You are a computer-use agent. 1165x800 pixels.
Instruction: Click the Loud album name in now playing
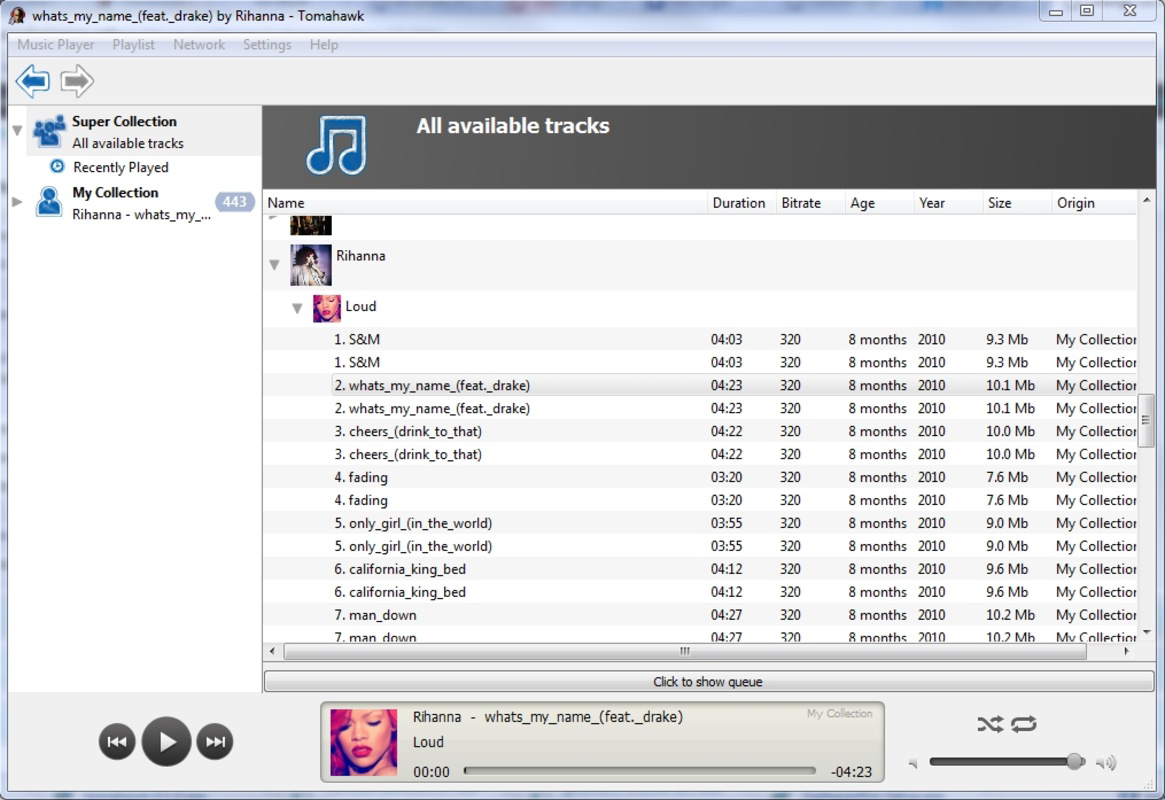[428, 742]
